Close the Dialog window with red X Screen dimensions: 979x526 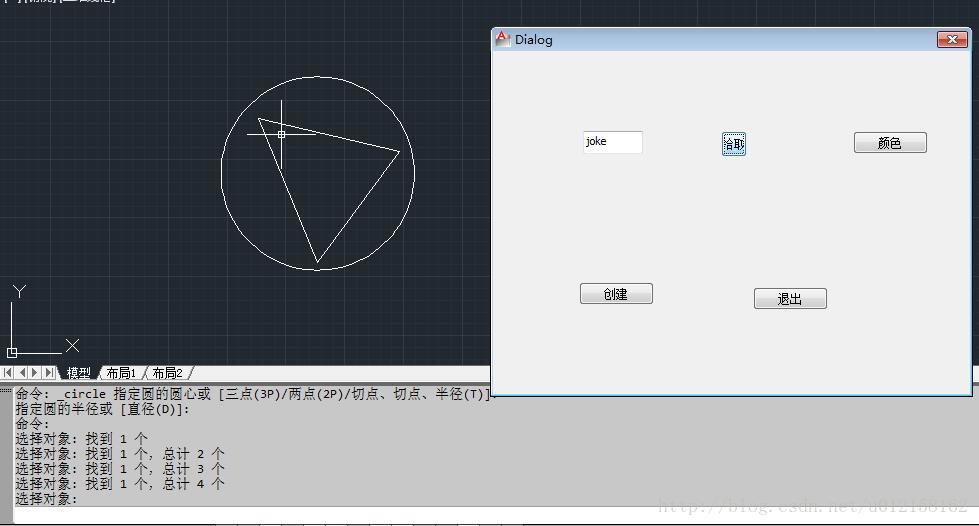952,39
